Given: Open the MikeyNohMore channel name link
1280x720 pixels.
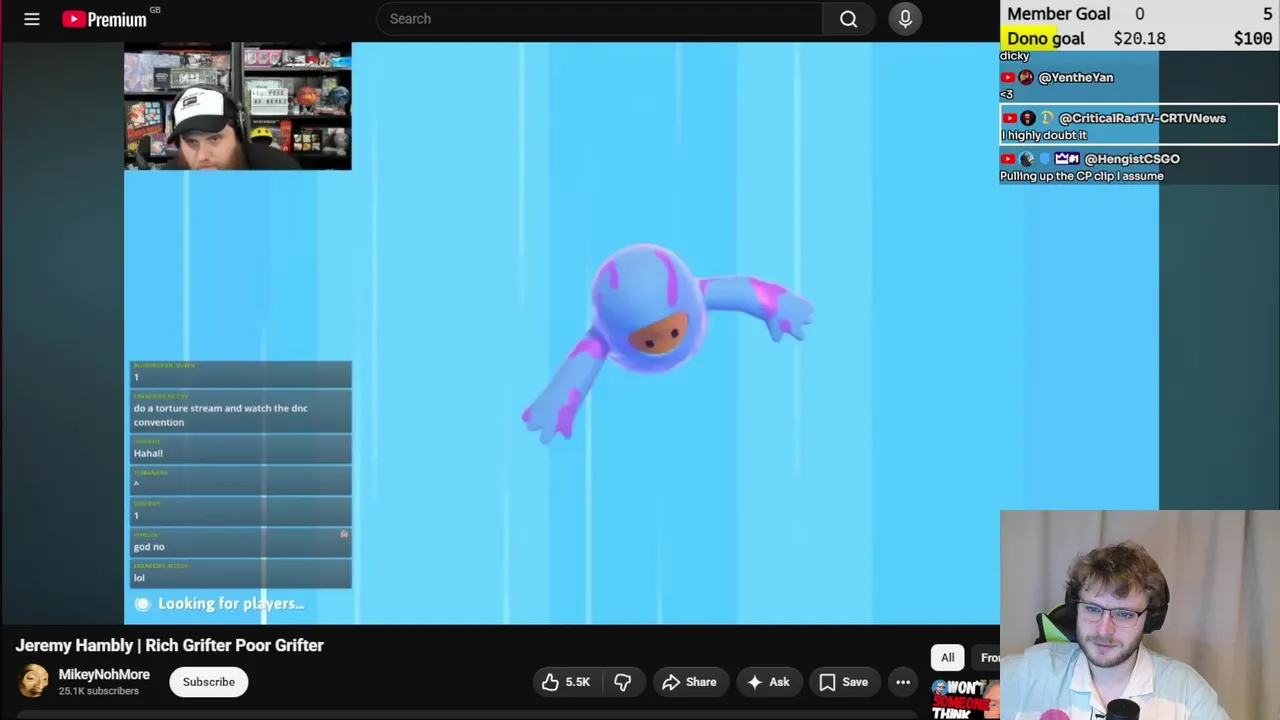Looking at the screenshot, I should pos(104,674).
